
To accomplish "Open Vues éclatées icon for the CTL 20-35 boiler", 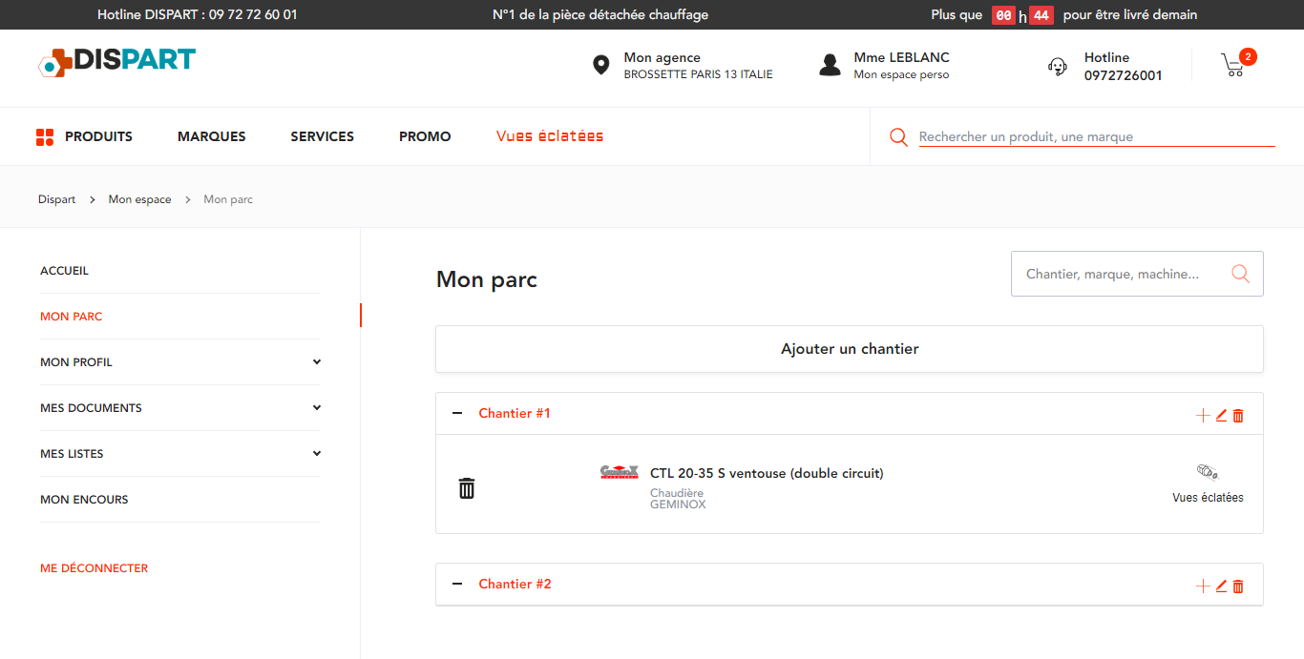I will (1208, 470).
